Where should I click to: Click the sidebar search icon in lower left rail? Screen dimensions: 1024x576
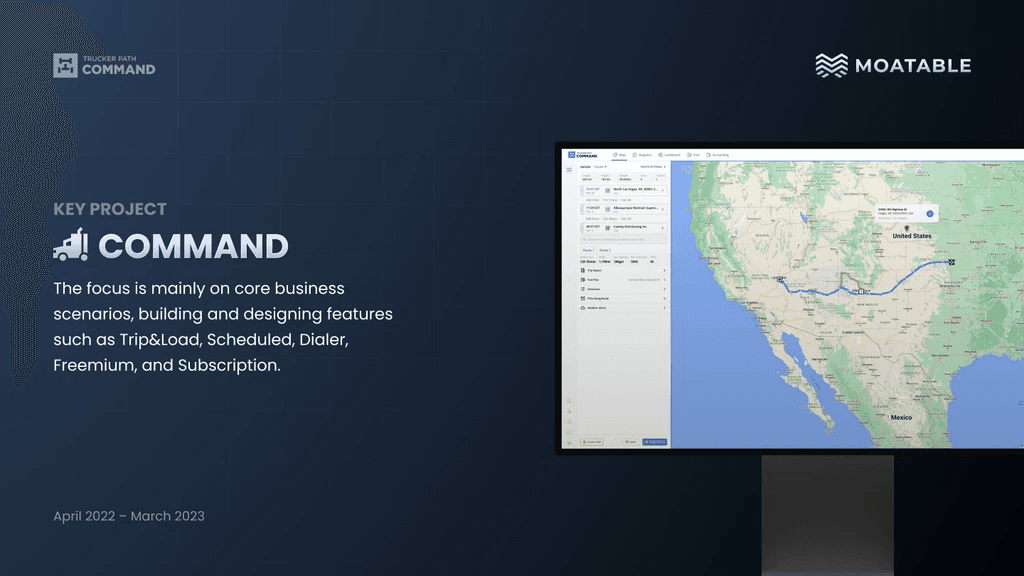pyautogui.click(x=569, y=400)
